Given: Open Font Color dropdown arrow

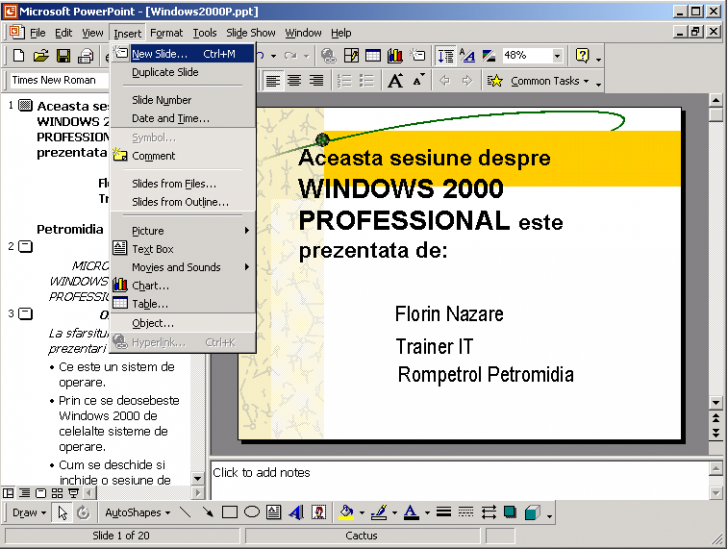Looking at the screenshot, I should point(427,513).
